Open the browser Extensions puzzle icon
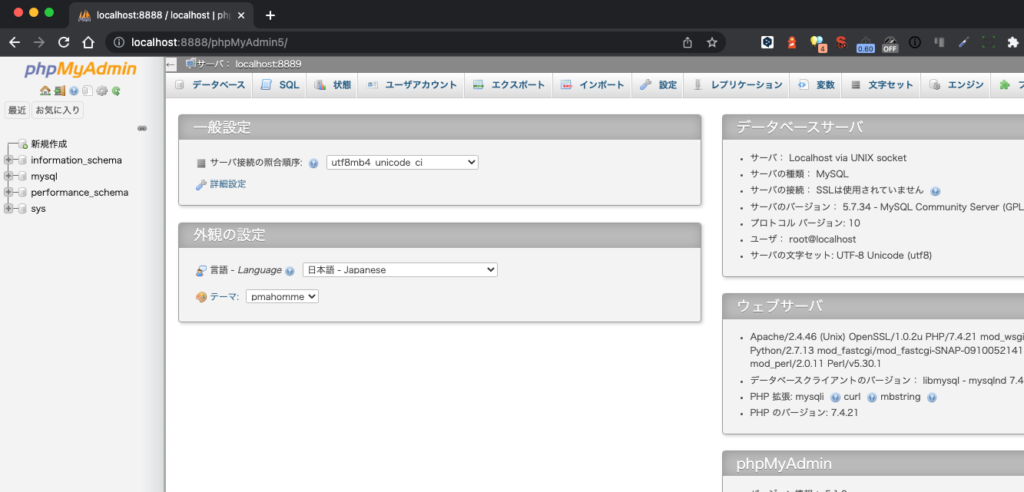This screenshot has width=1024, height=492. click(x=1012, y=42)
